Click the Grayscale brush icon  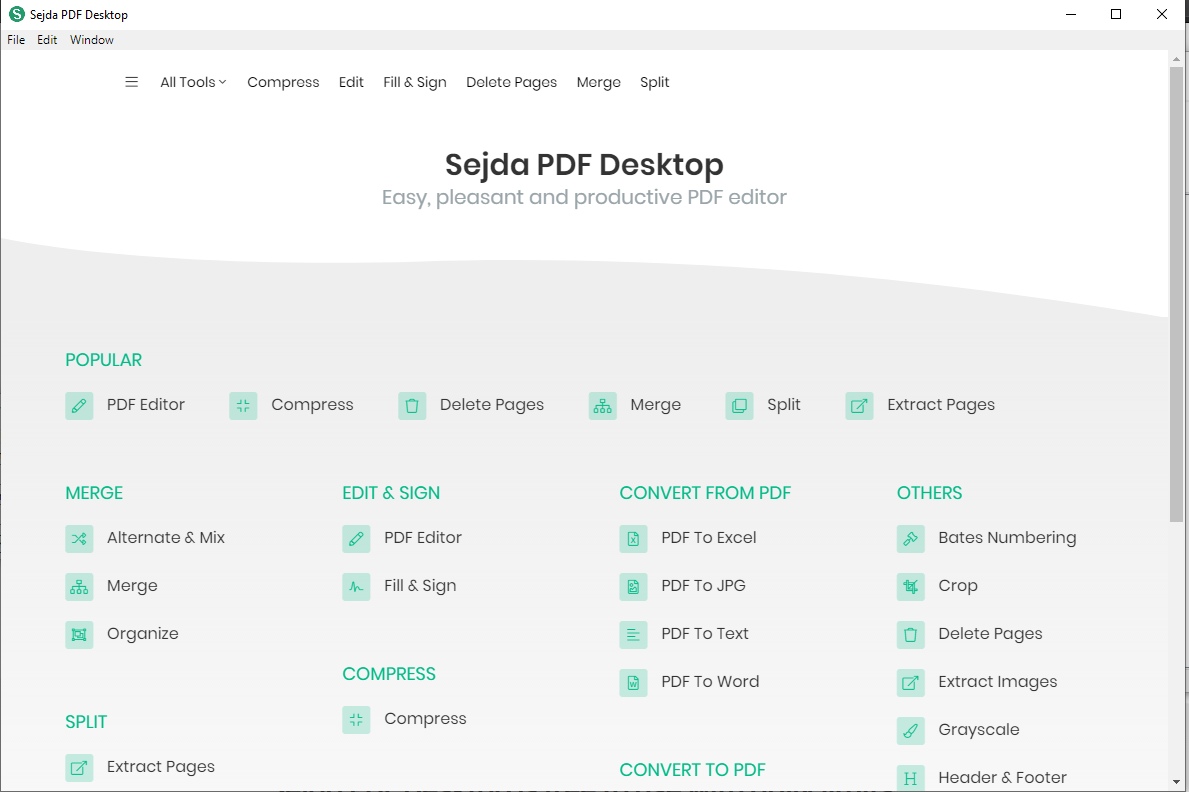pyautogui.click(x=911, y=731)
